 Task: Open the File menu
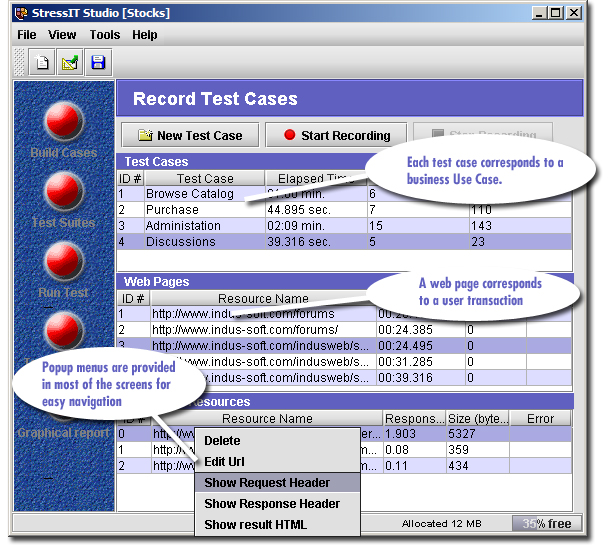(x=27, y=35)
